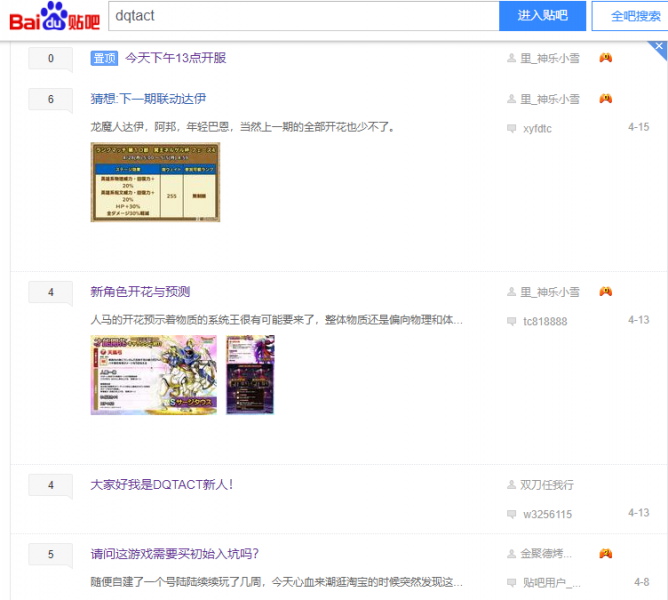
Task: Click excerpt 随便自建了一个号陆陆续续玩了几周
Action: coord(276,582)
